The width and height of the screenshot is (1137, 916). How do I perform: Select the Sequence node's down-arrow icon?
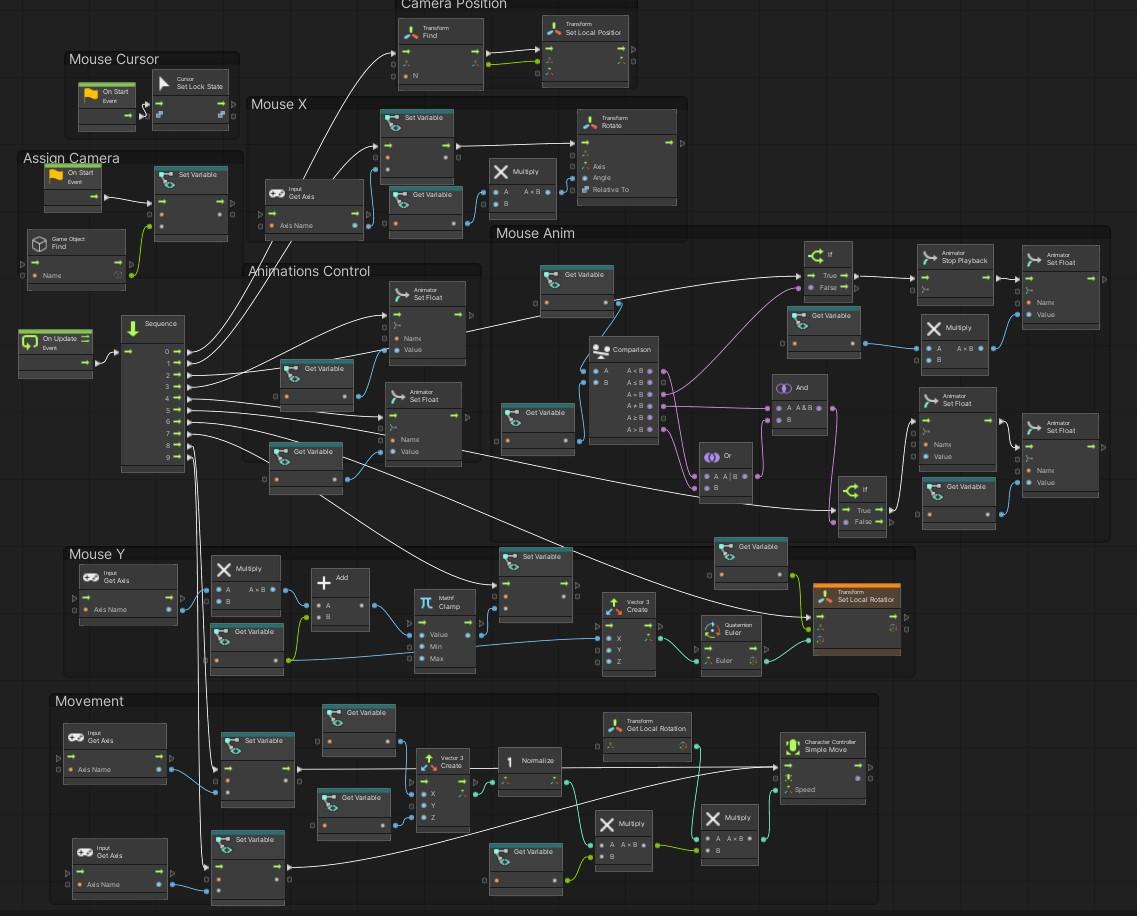[x=133, y=329]
